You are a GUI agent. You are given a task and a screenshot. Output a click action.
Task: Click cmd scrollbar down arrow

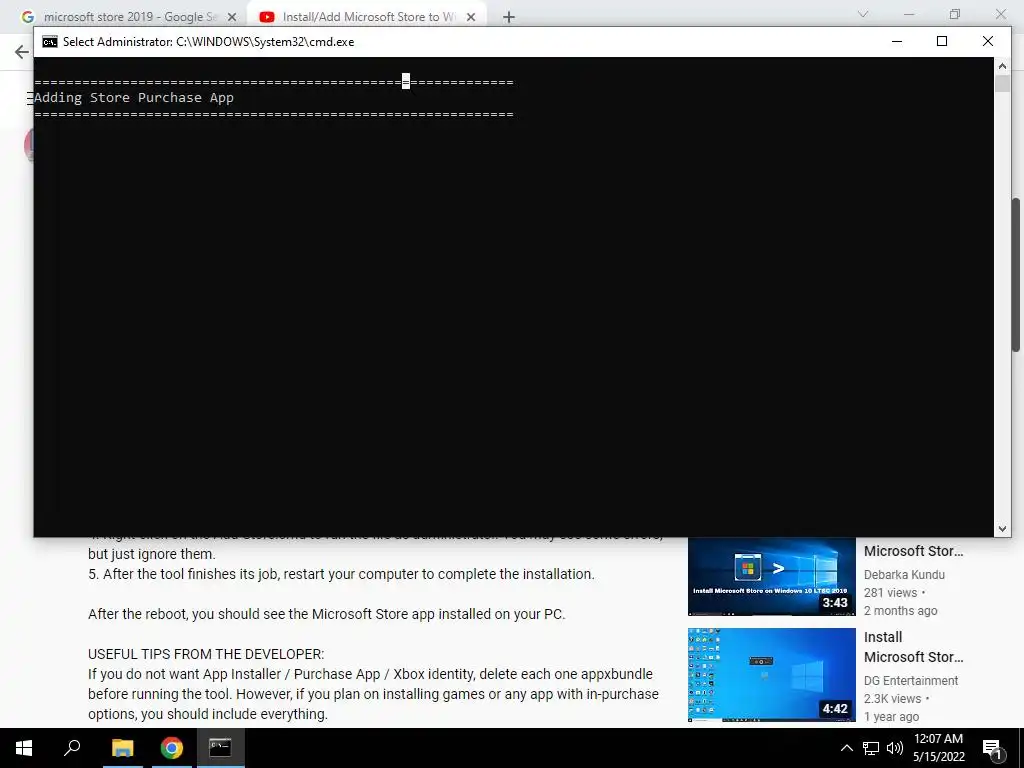(1002, 529)
